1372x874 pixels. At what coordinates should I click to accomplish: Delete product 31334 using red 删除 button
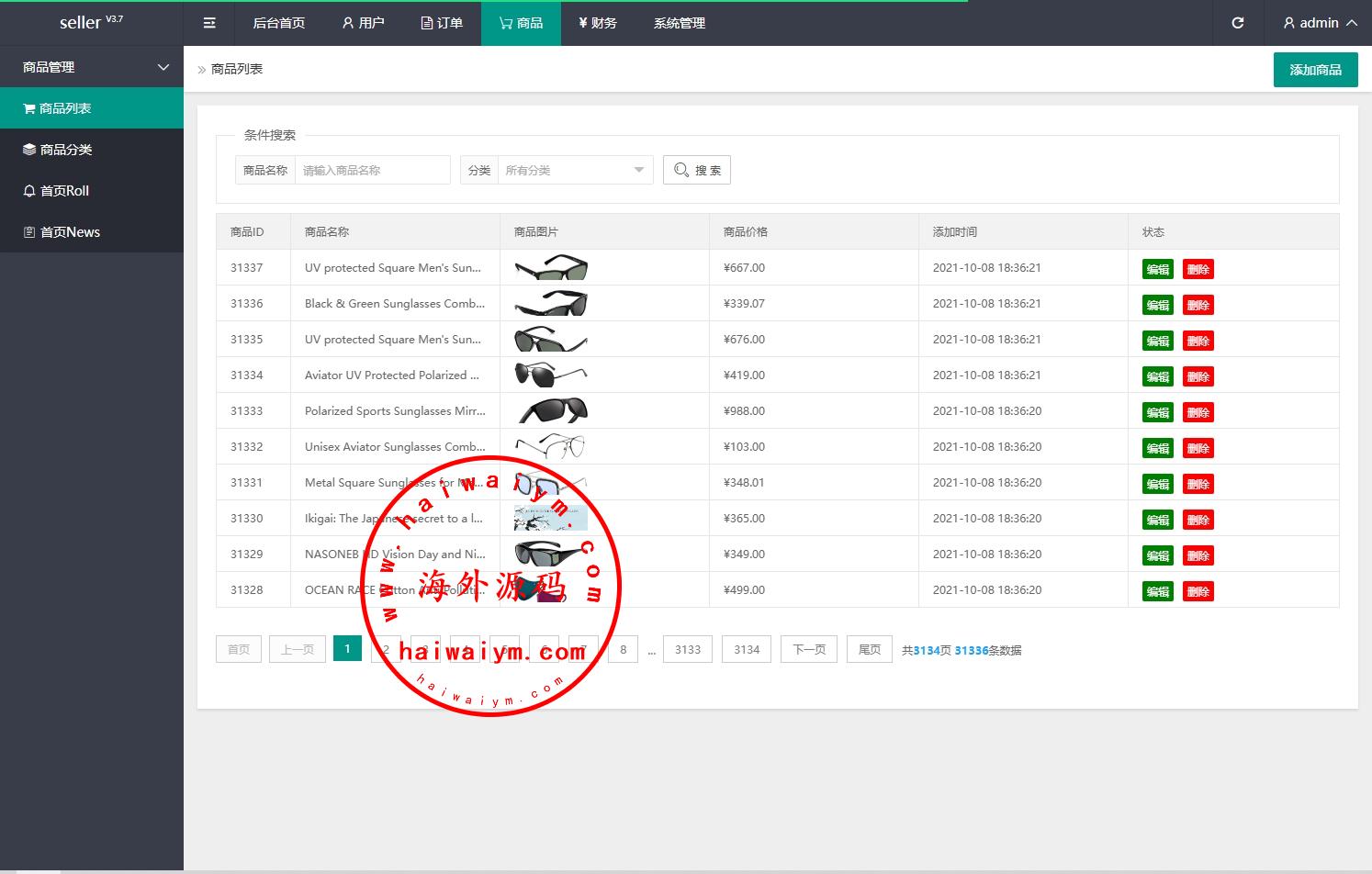(1198, 376)
